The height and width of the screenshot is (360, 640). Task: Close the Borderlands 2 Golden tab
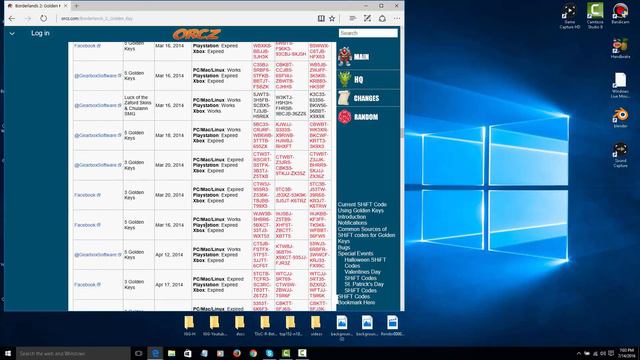[x=65, y=6]
